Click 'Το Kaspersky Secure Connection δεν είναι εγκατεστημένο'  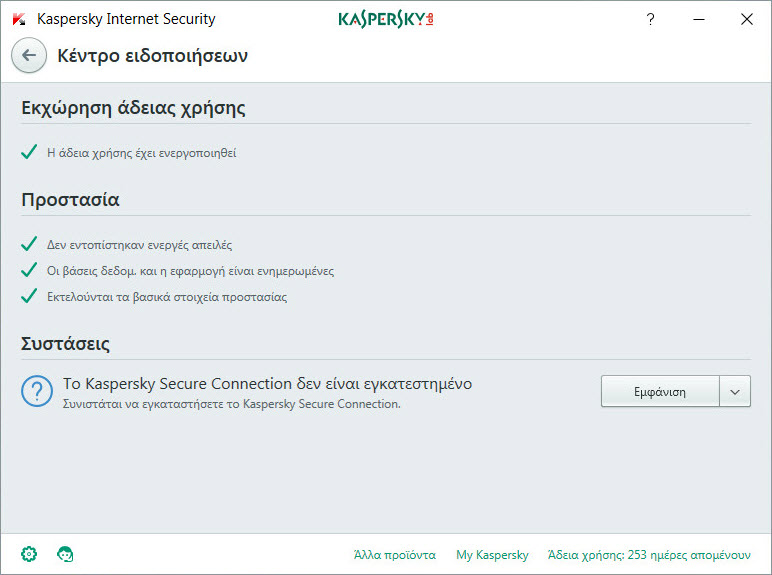[x=267, y=383]
